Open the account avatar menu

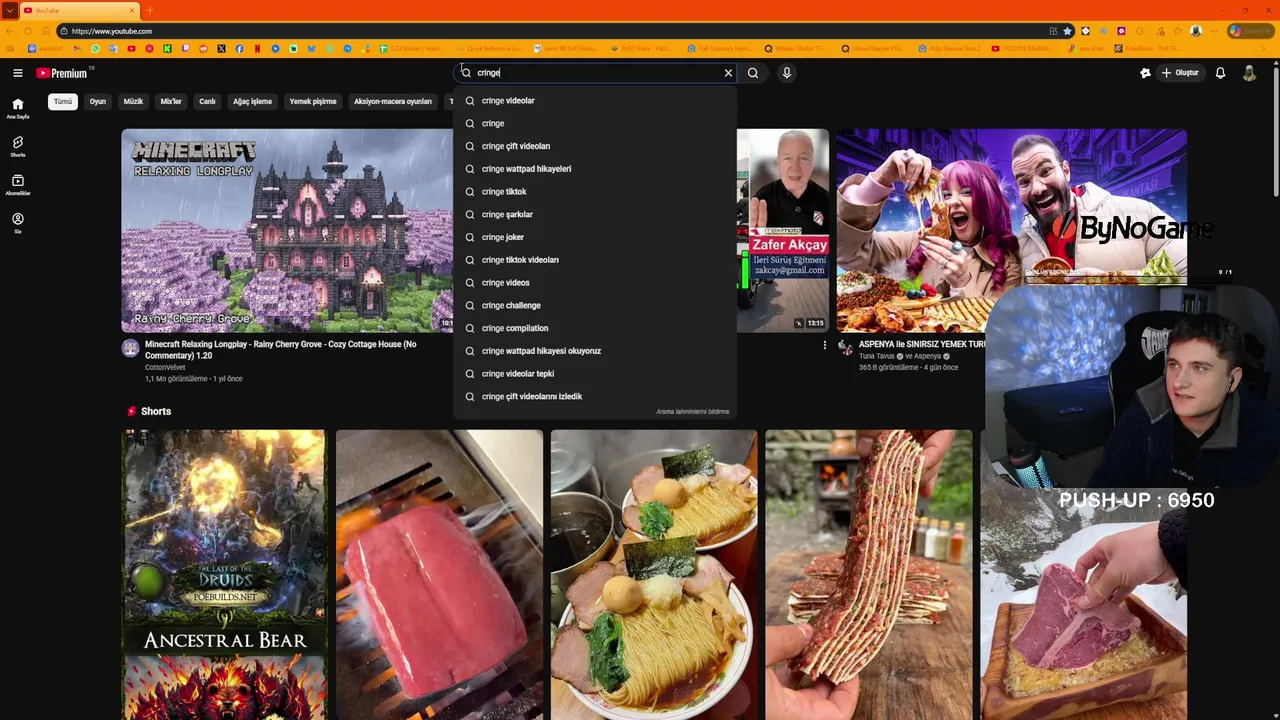[x=1249, y=73]
